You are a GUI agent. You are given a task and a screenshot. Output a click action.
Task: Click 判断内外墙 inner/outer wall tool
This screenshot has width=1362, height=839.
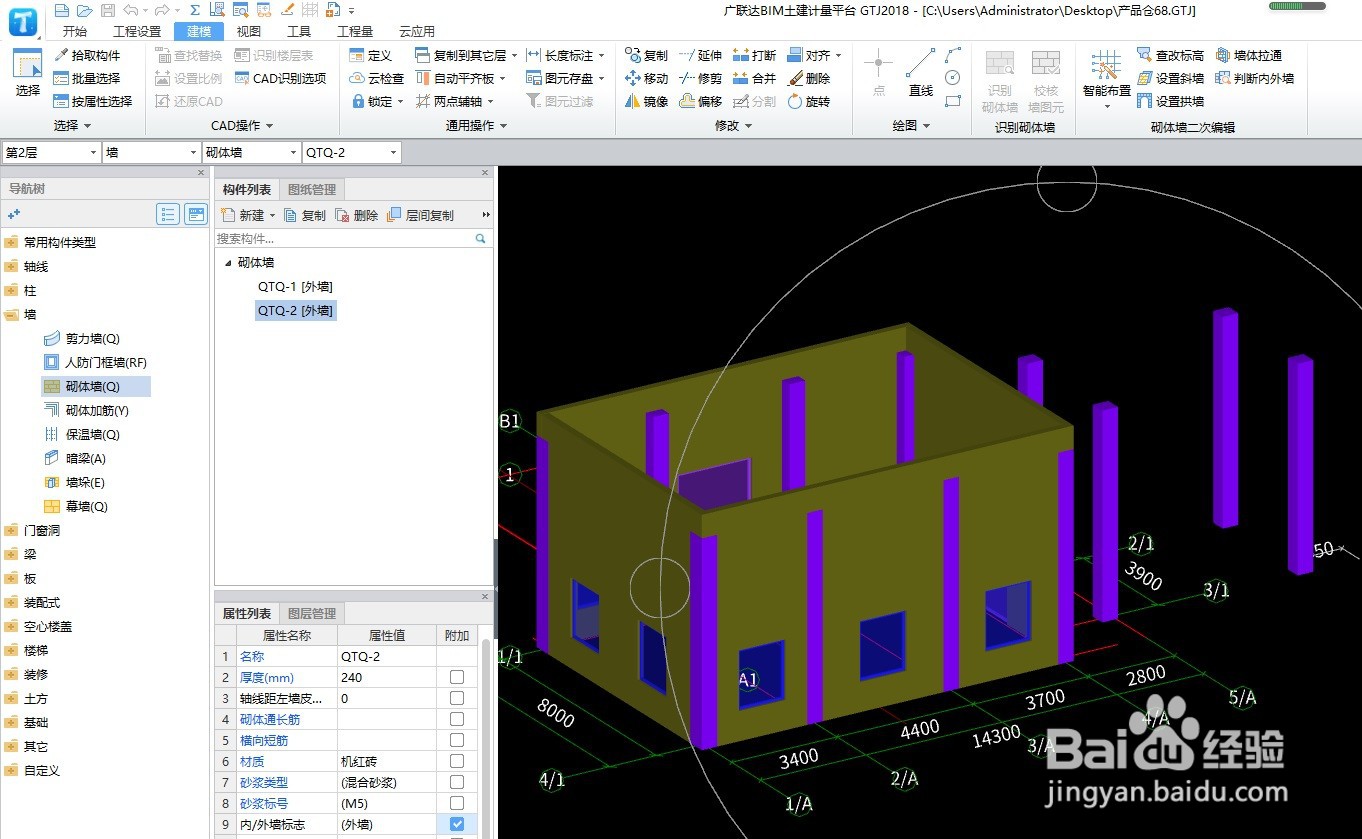(x=1255, y=78)
